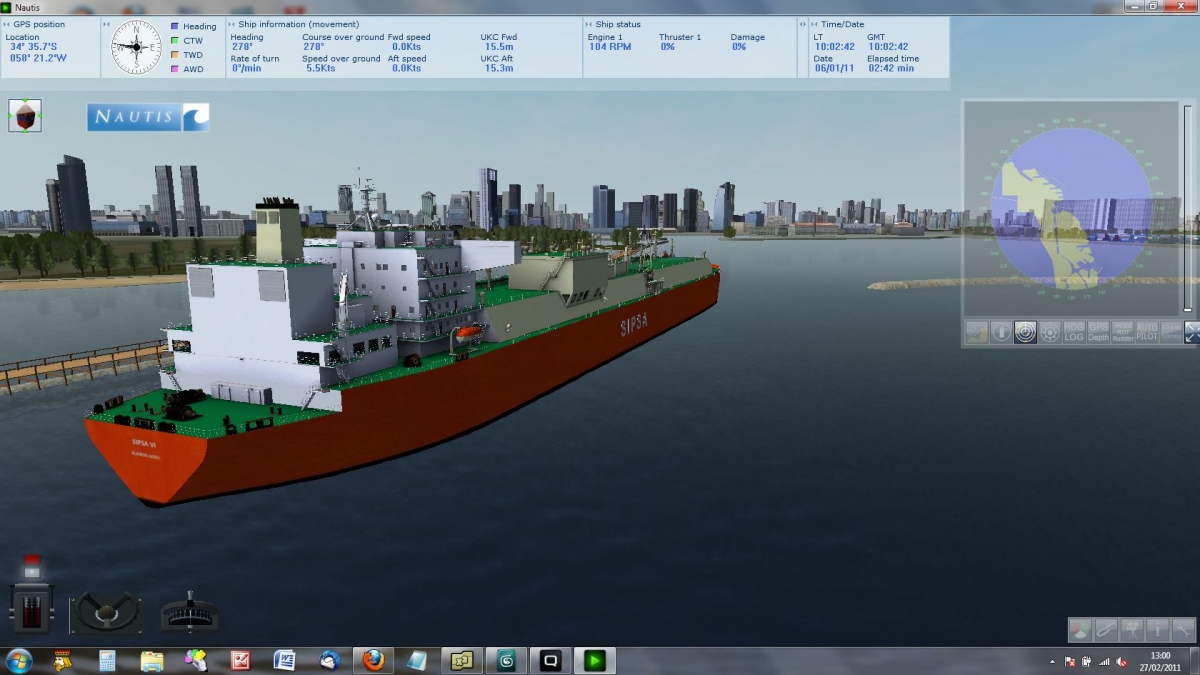Image resolution: width=1200 pixels, height=675 pixels.
Task: Toggle the Head ROT Rudder panel
Action: coord(1122,333)
